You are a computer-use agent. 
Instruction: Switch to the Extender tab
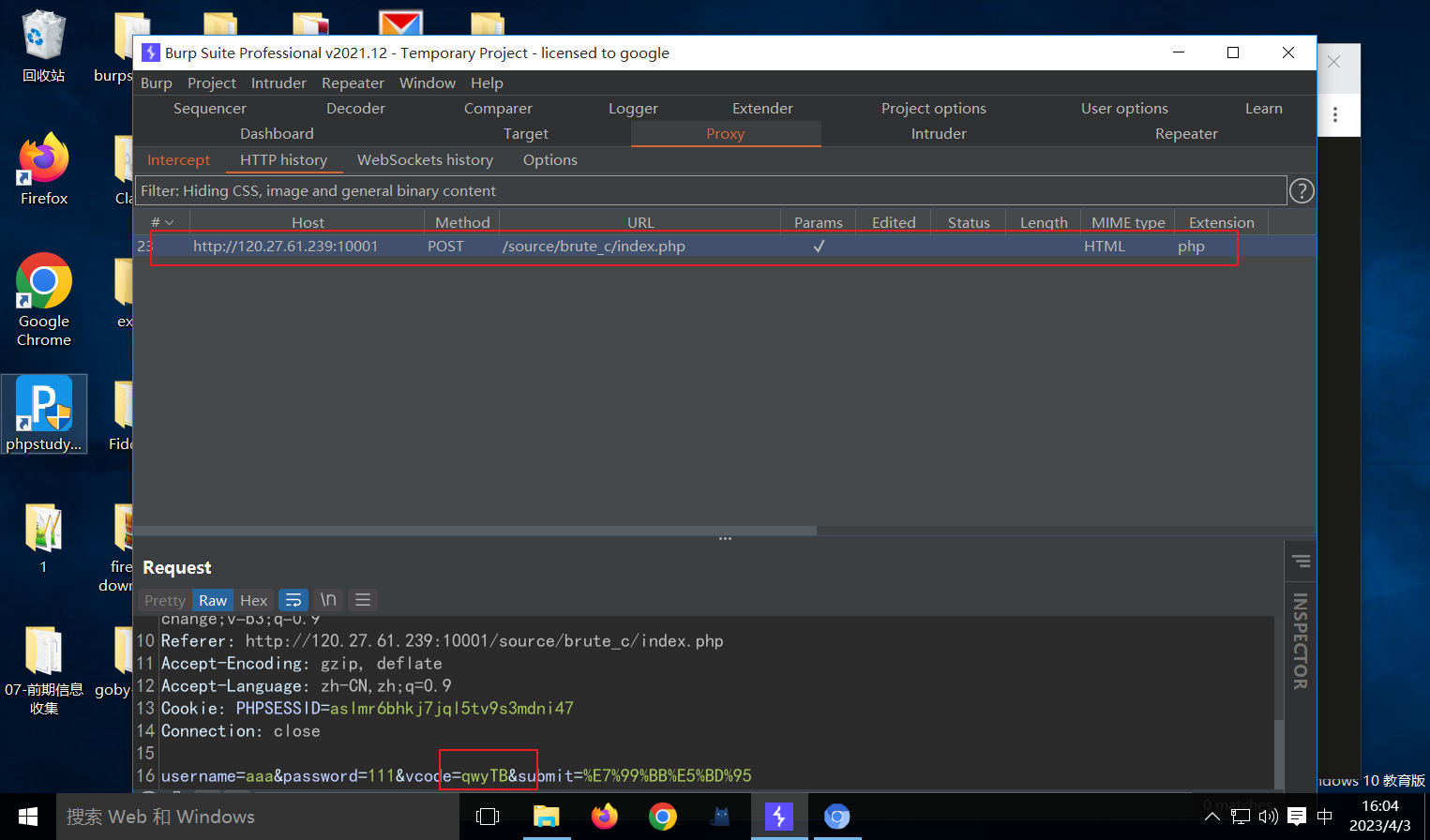[762, 109]
